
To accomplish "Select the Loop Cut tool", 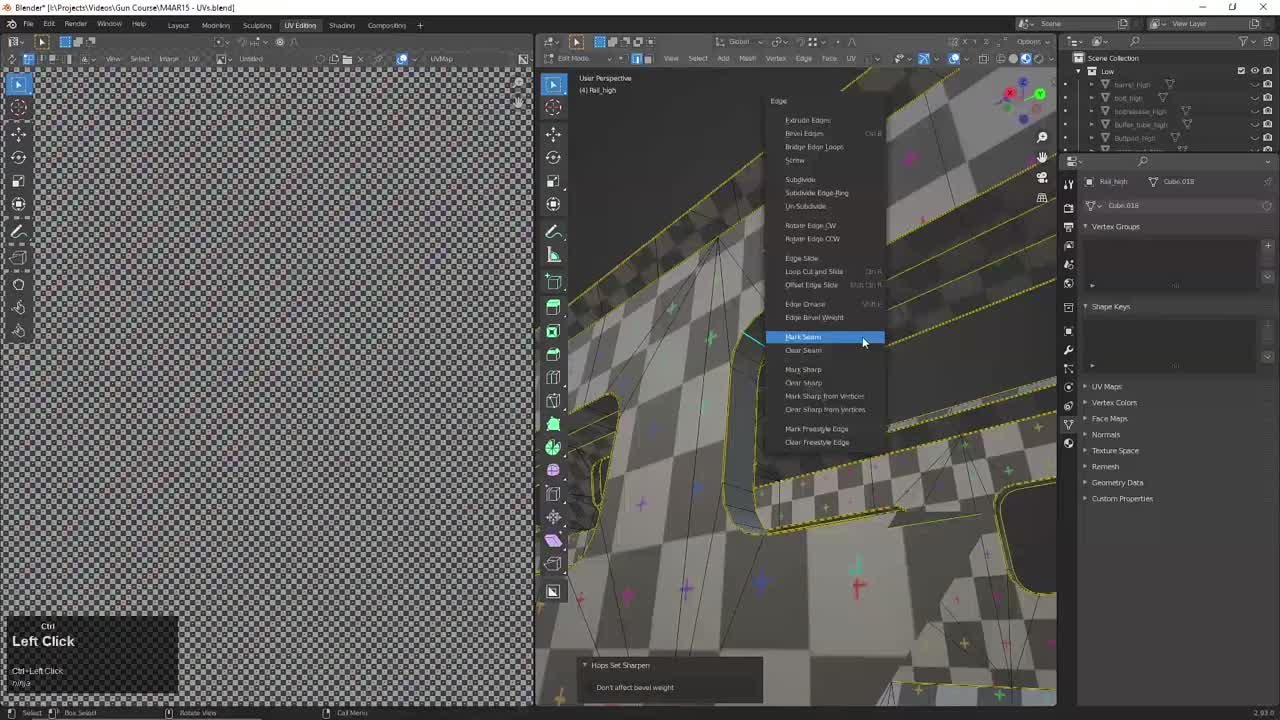I will click(553, 378).
